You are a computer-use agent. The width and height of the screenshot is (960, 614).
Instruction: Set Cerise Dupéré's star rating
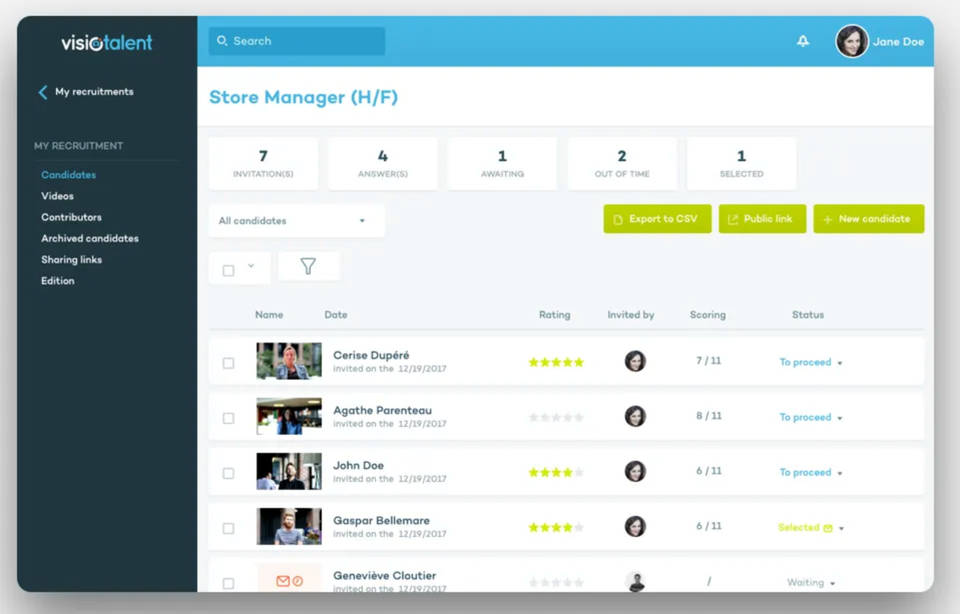[556, 362]
